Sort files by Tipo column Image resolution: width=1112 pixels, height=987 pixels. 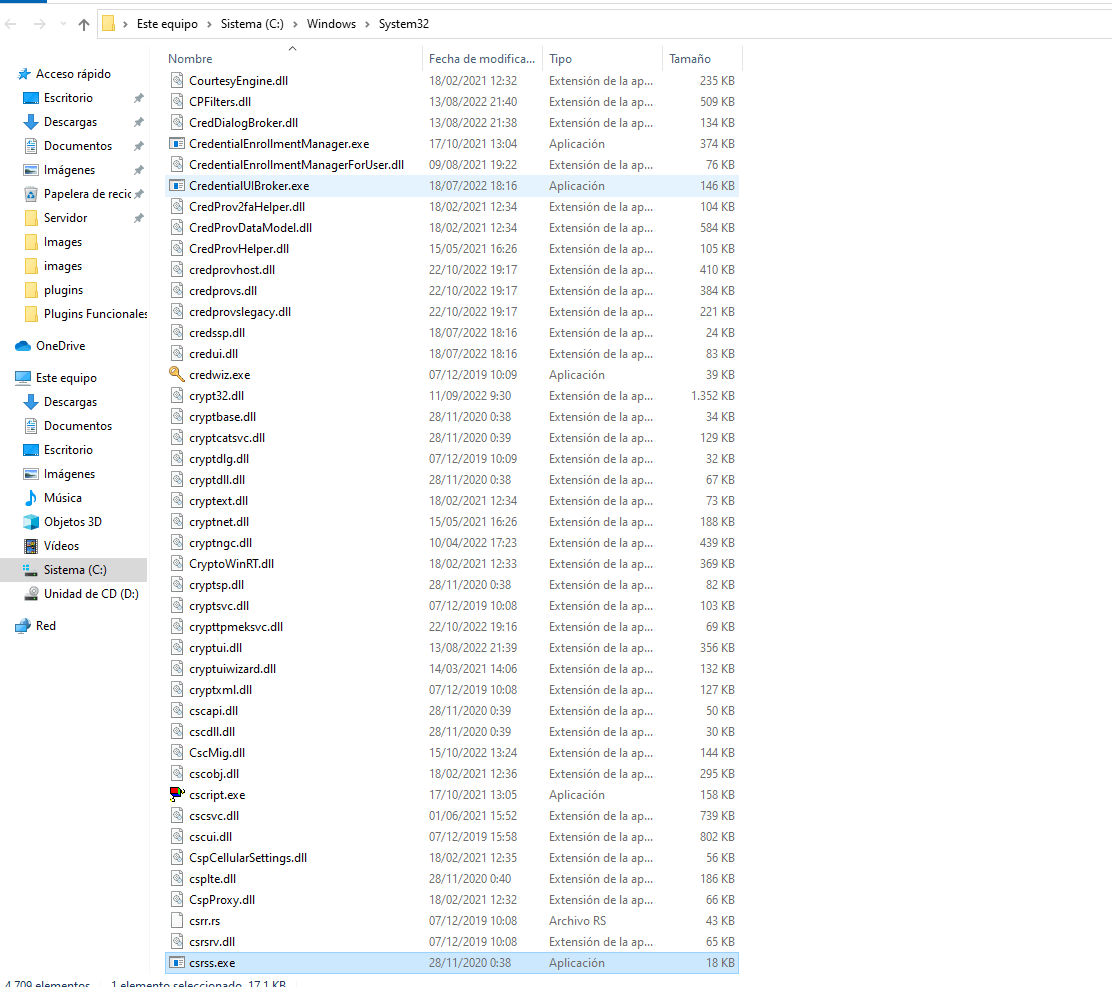pos(560,59)
